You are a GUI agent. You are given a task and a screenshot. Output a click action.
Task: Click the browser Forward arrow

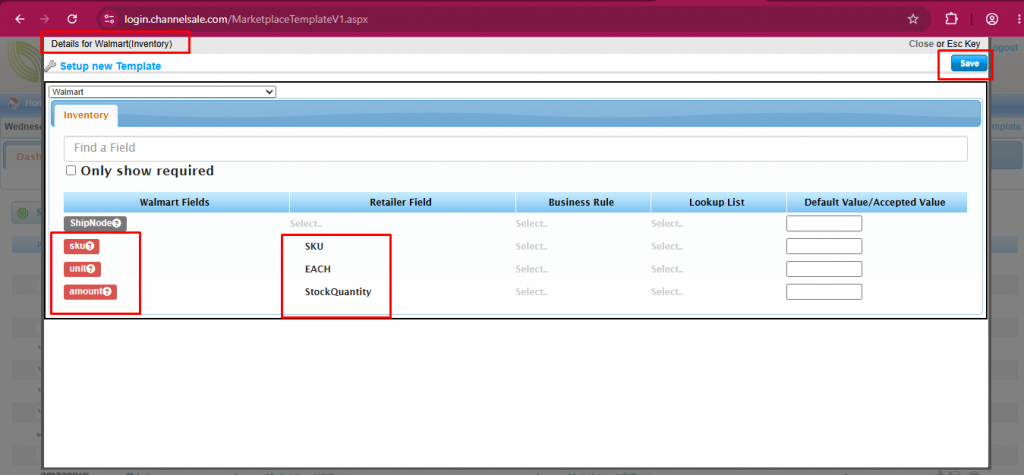tap(45, 19)
